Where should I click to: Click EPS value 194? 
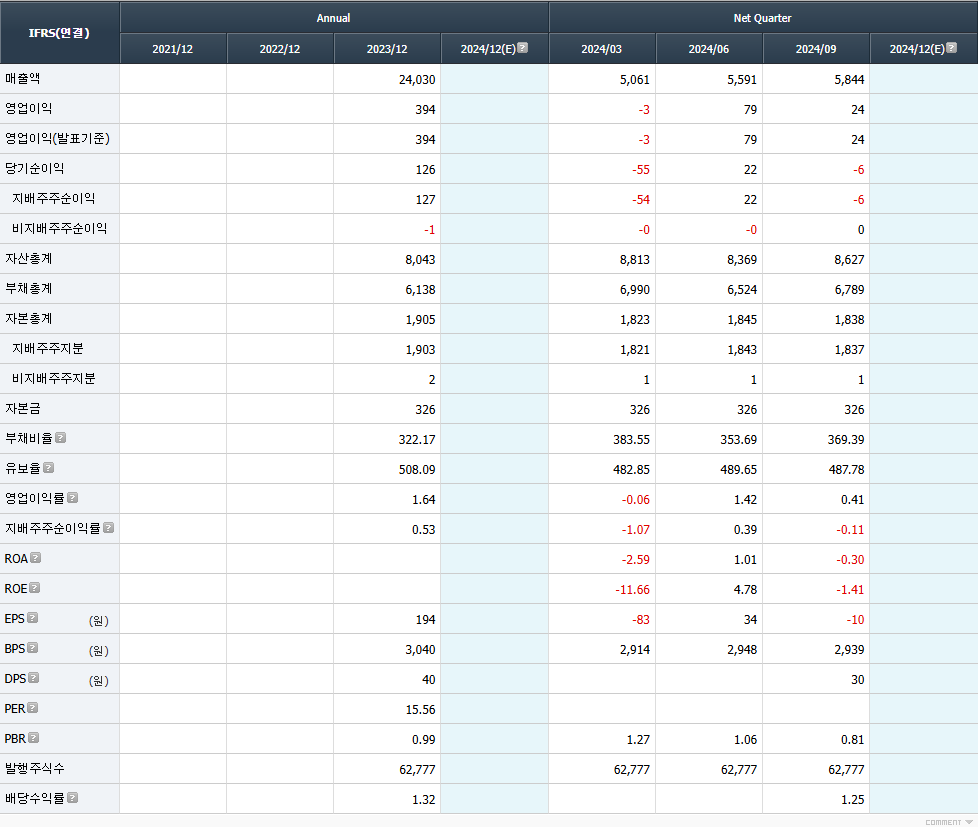click(x=425, y=619)
